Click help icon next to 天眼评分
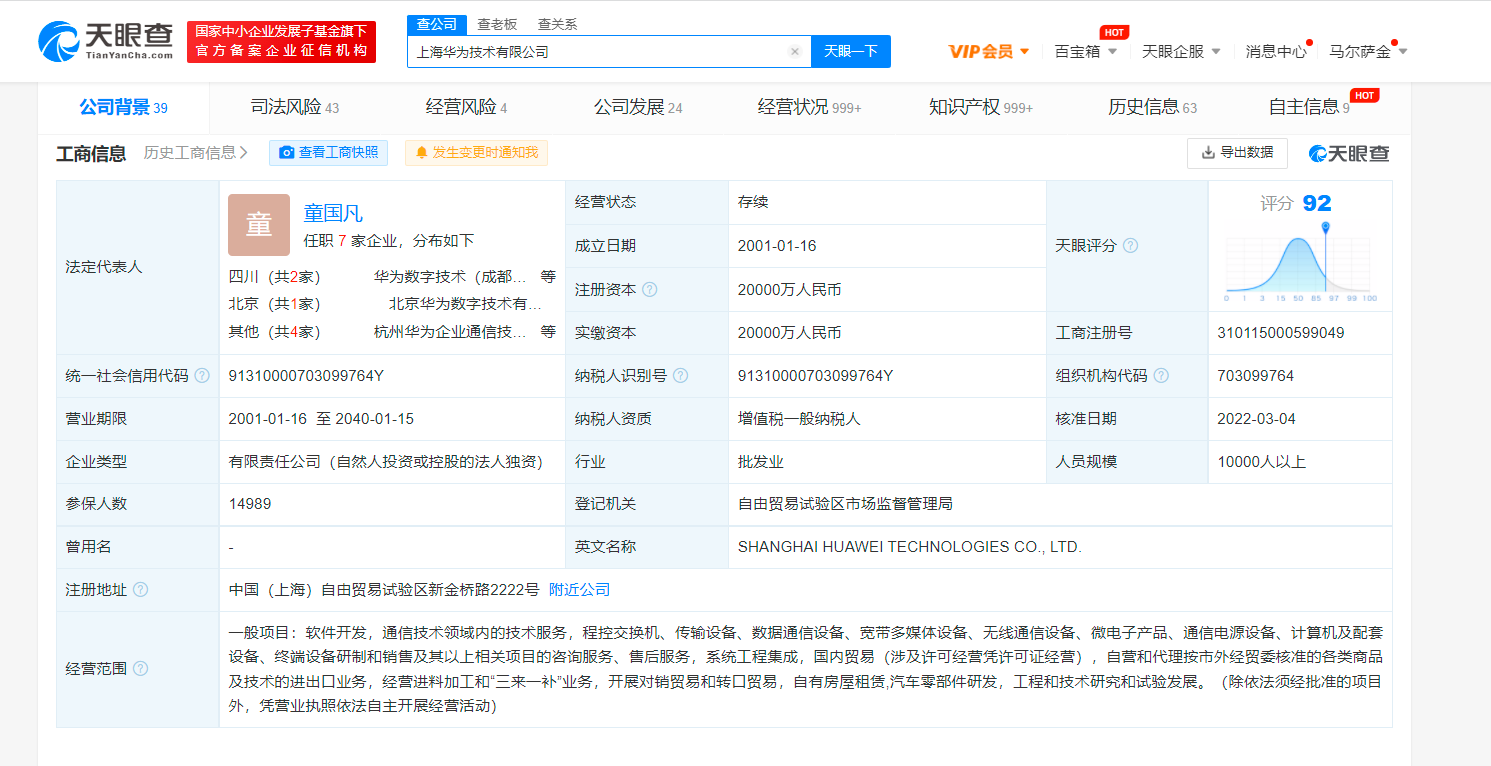Image resolution: width=1491 pixels, height=766 pixels. [x=1130, y=245]
